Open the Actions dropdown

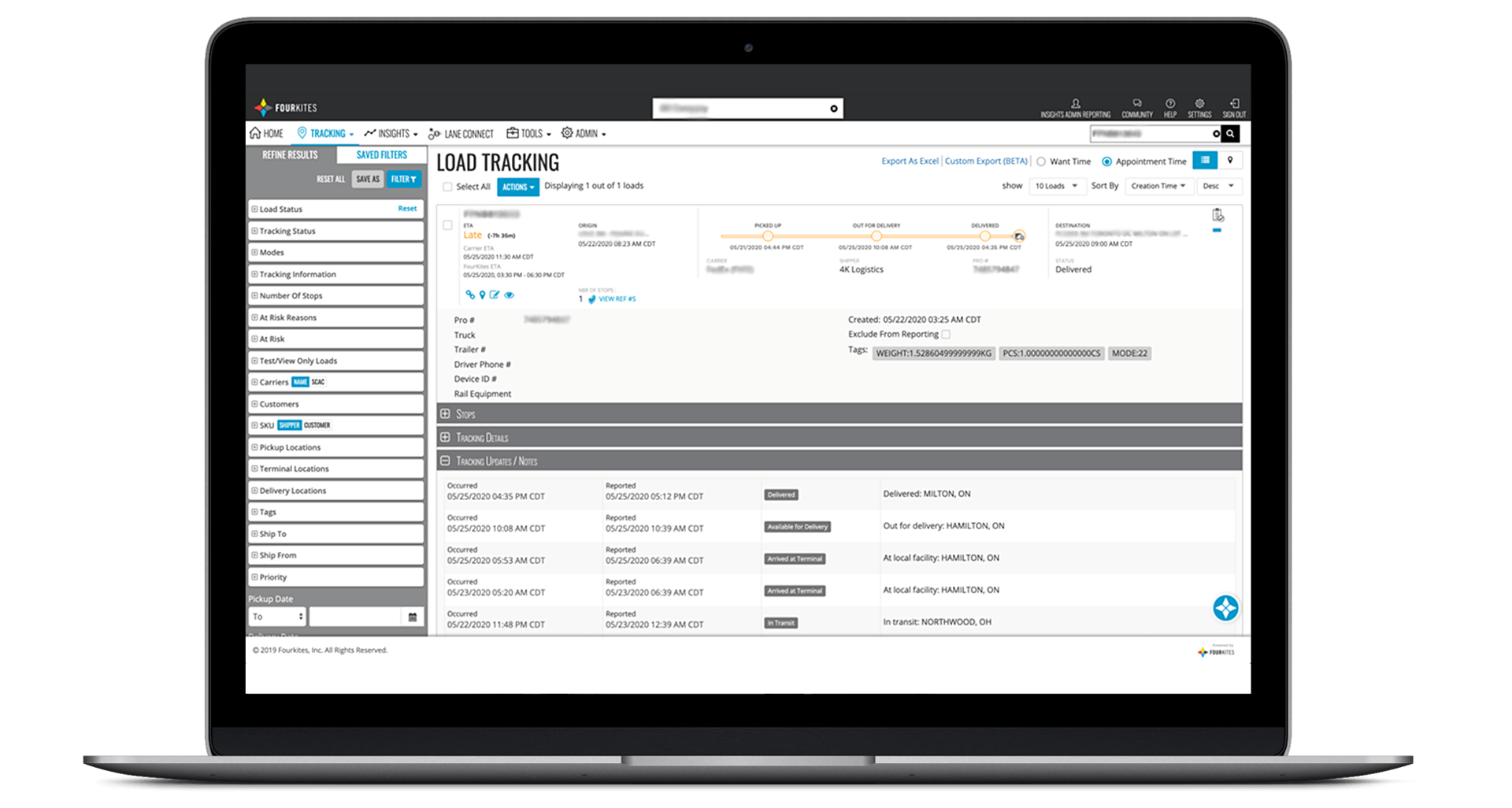517,187
